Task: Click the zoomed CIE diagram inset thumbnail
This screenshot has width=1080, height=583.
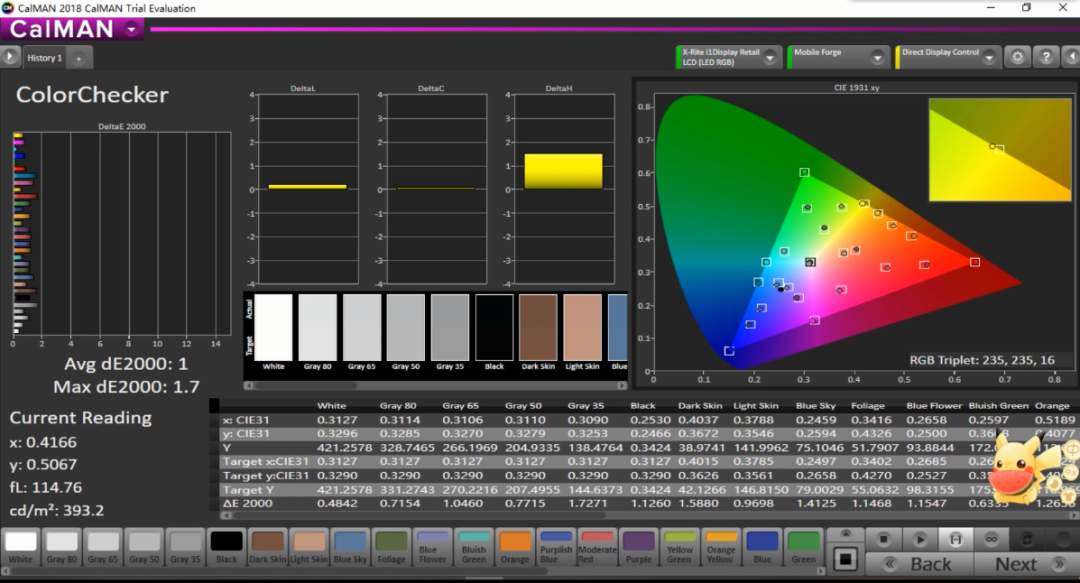Action: (999, 149)
